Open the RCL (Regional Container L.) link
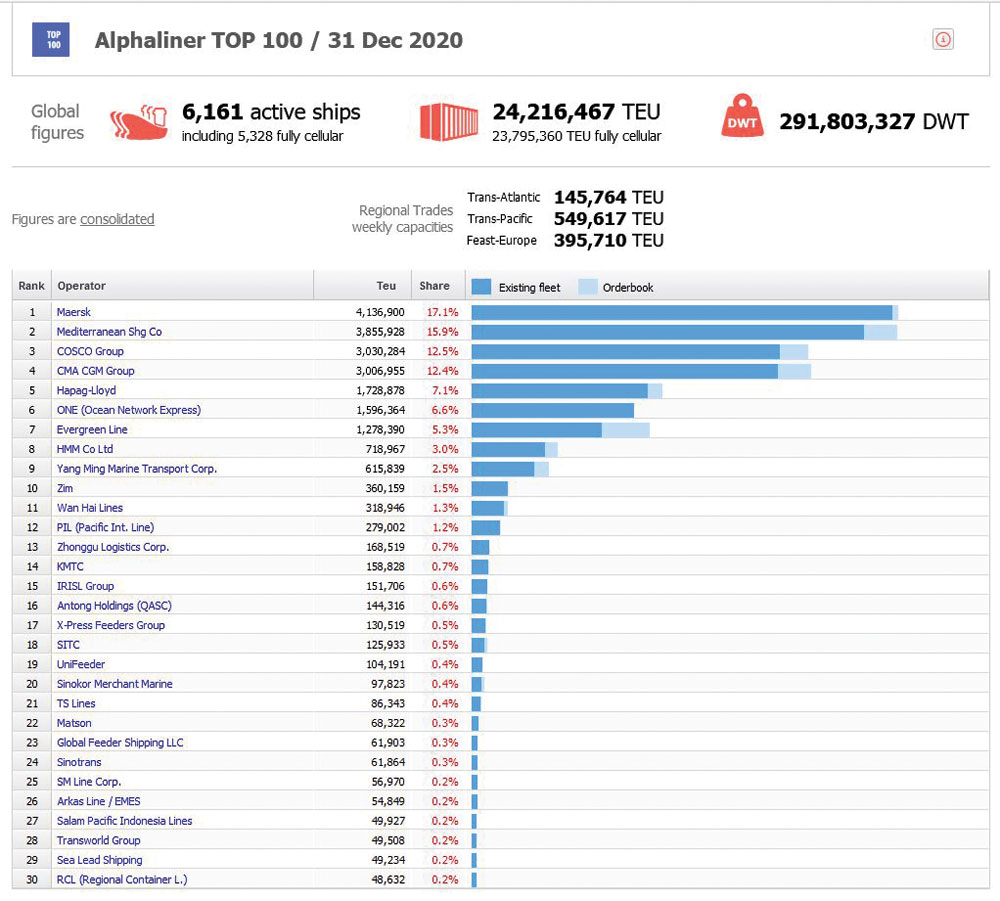Viewport: 1000px width, 901px height. click(x=122, y=879)
